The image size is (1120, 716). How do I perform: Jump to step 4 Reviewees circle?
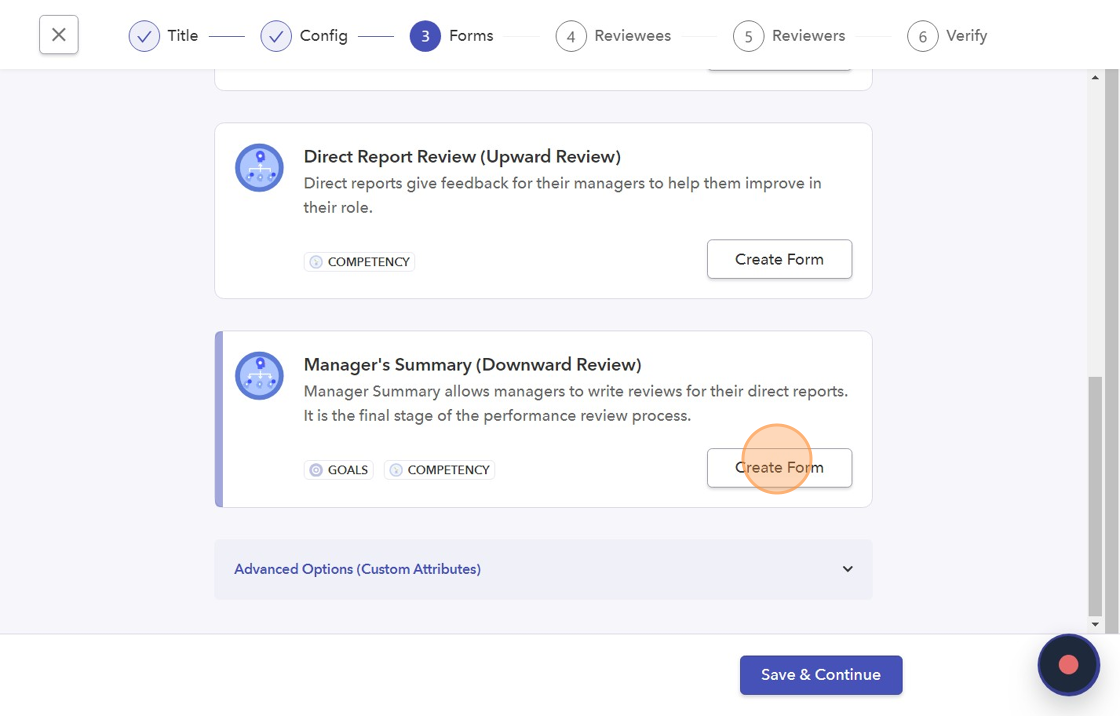[571, 36]
